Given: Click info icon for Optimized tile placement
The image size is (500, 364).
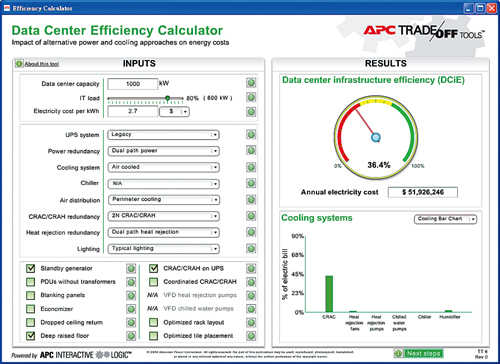Looking at the screenshot, I should (251, 336).
